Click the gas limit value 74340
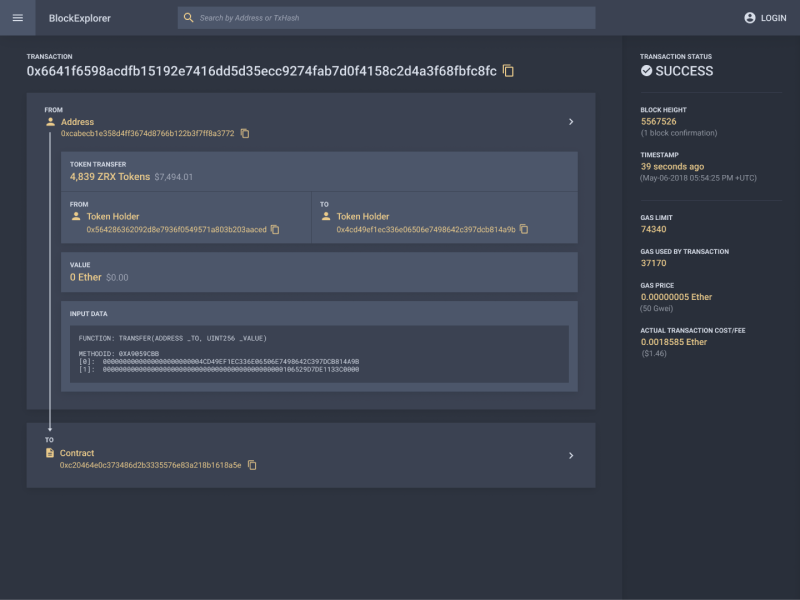Viewport: 800px width, 600px height. 654,229
